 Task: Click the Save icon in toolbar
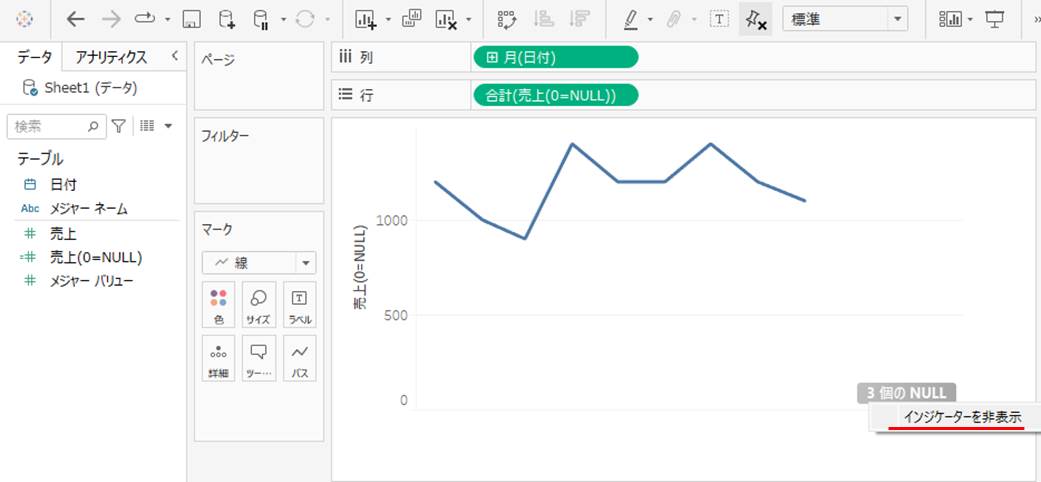point(192,19)
